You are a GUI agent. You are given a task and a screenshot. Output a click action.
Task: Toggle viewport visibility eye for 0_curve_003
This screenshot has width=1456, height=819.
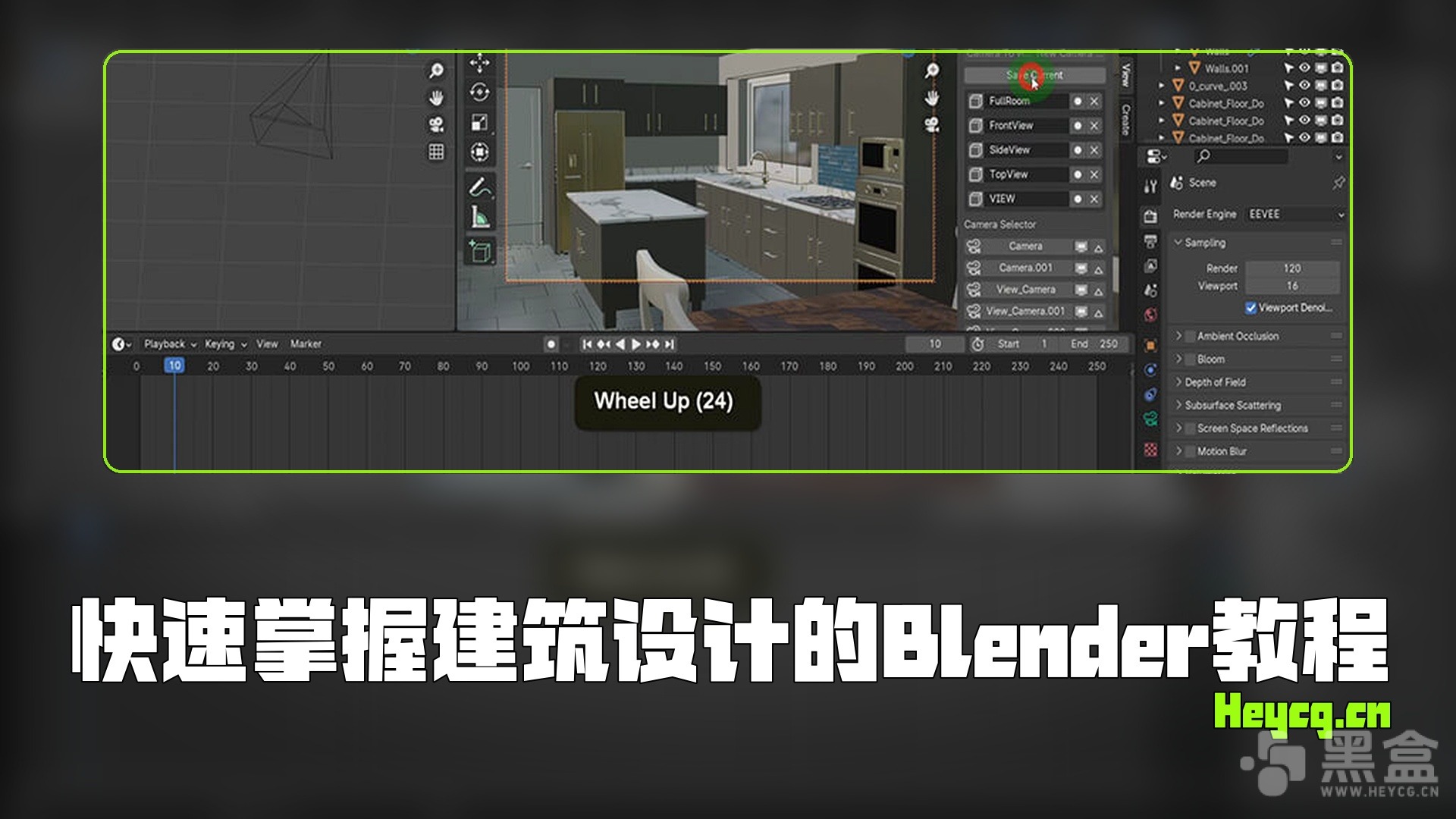click(x=1304, y=86)
